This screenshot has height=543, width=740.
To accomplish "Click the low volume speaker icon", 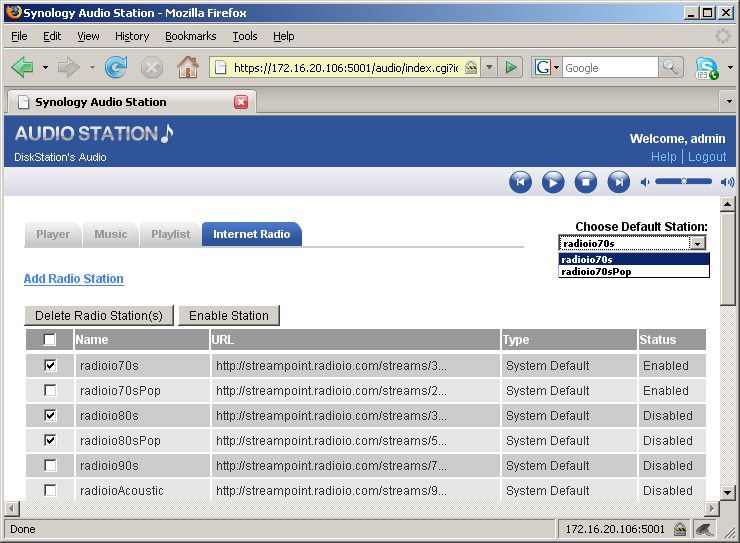I will click(645, 182).
